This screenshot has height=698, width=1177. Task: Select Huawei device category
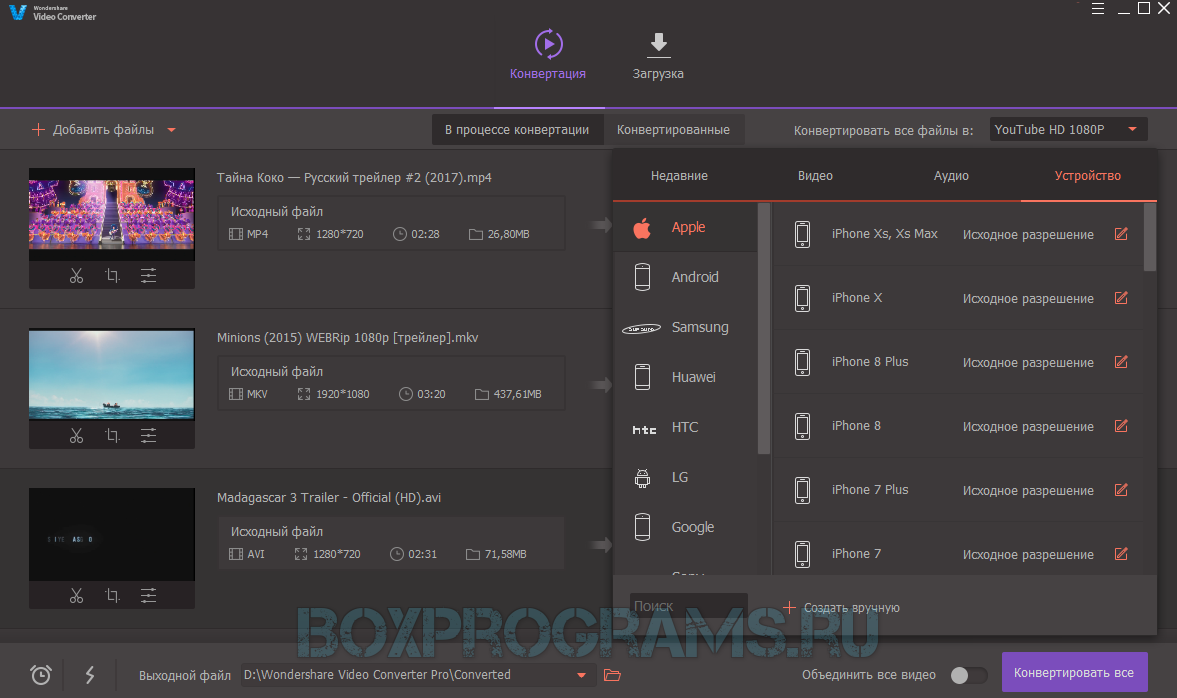686,377
